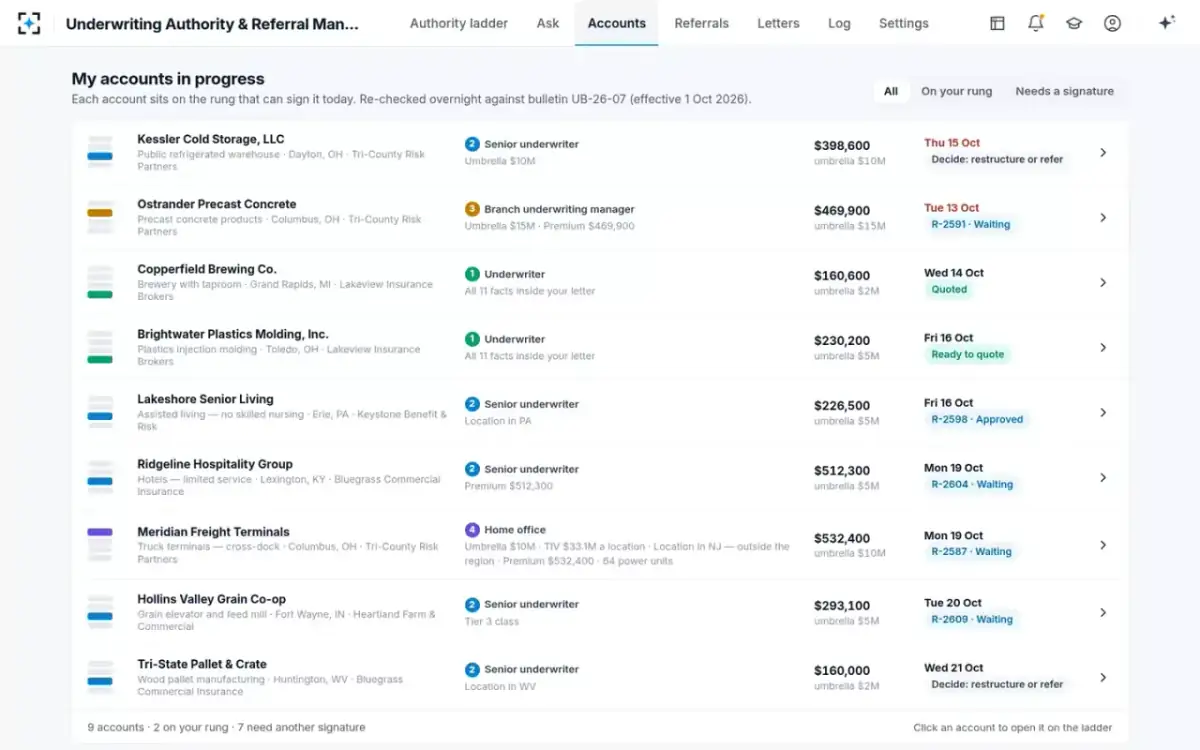Click rung 2 badge on Ridgeline row
This screenshot has height=750, width=1200.
coord(472,469)
